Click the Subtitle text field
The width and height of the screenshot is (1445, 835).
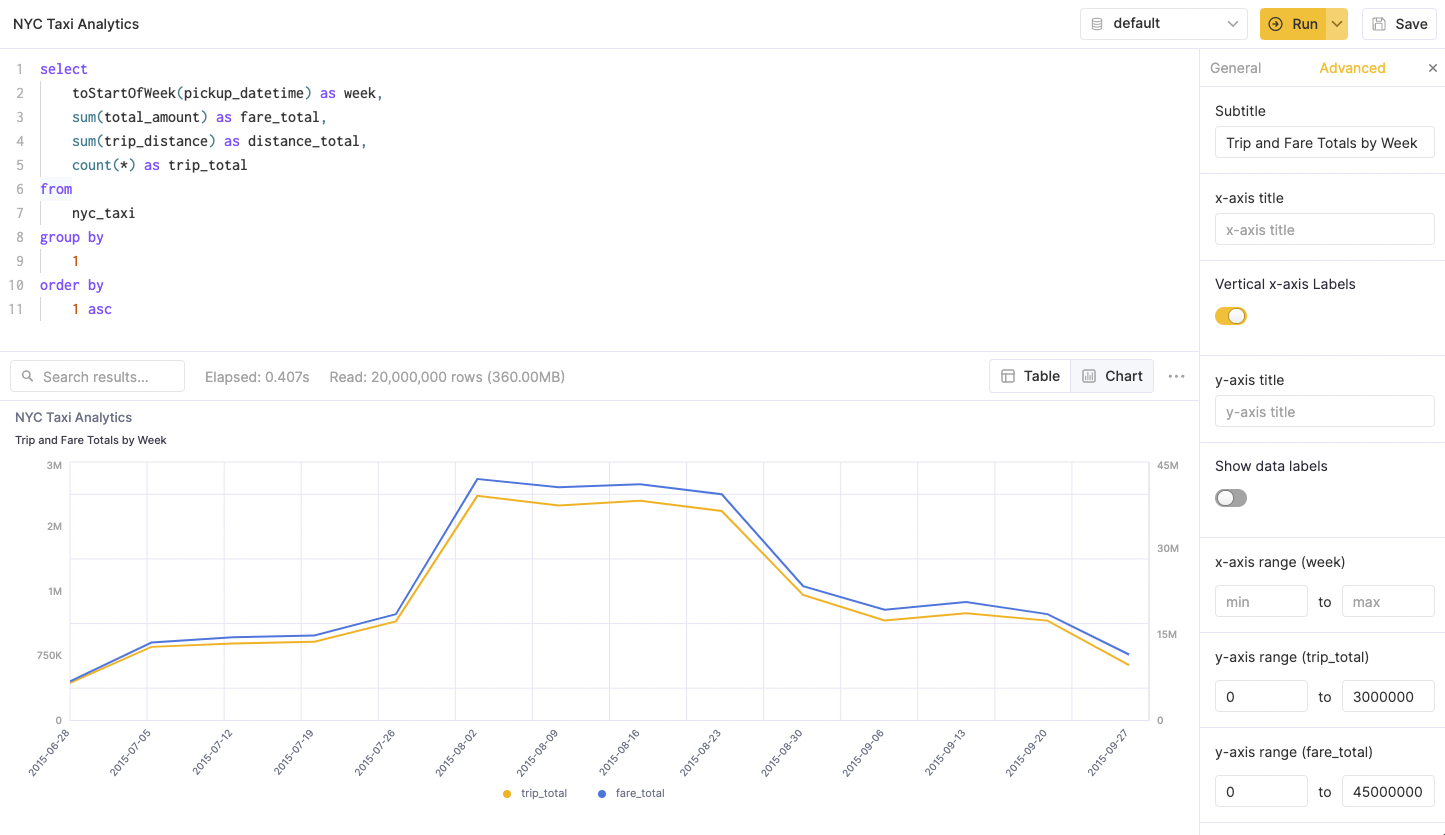[x=1324, y=143]
